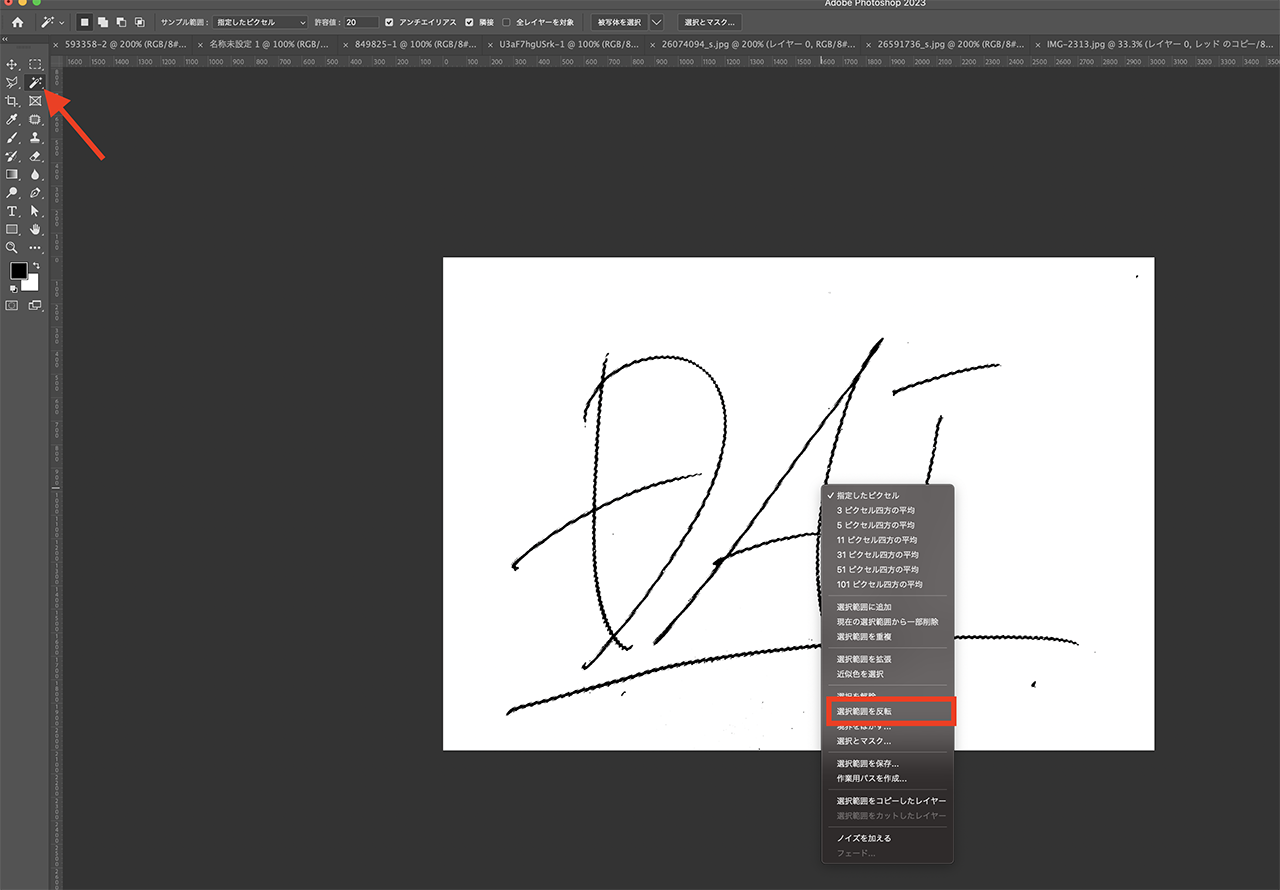Choose Add to Selection mode icon
Image resolution: width=1280 pixels, height=890 pixels.
coord(104,22)
